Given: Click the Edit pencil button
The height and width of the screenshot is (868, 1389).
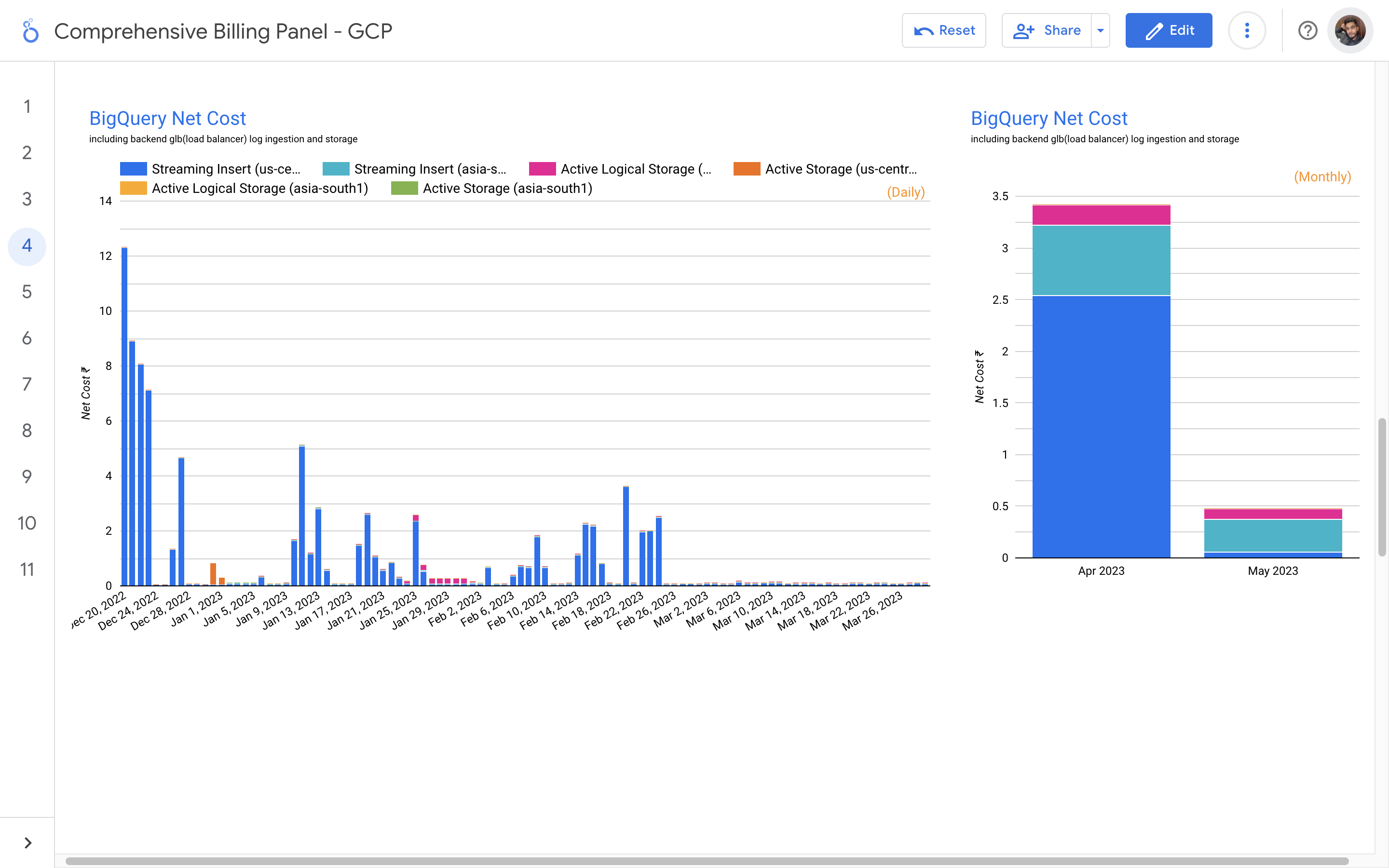Looking at the screenshot, I should (1169, 30).
